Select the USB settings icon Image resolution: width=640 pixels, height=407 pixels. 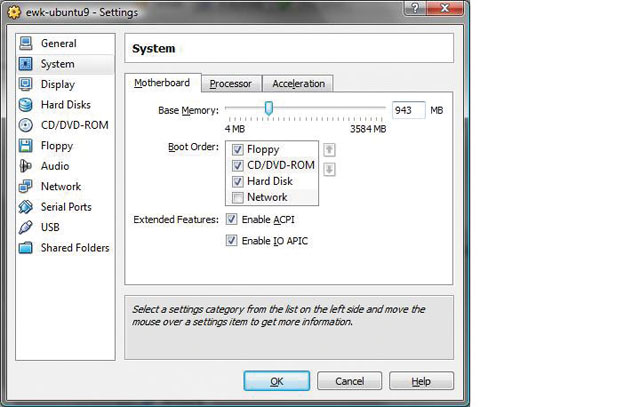tap(26, 228)
